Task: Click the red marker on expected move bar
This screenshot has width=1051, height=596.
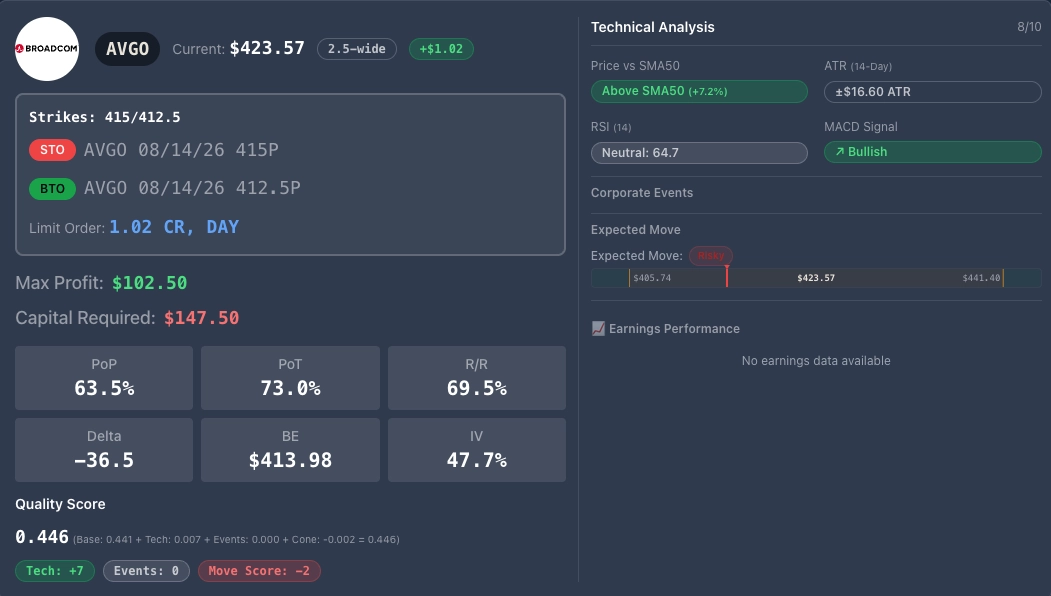Action: coord(727,276)
